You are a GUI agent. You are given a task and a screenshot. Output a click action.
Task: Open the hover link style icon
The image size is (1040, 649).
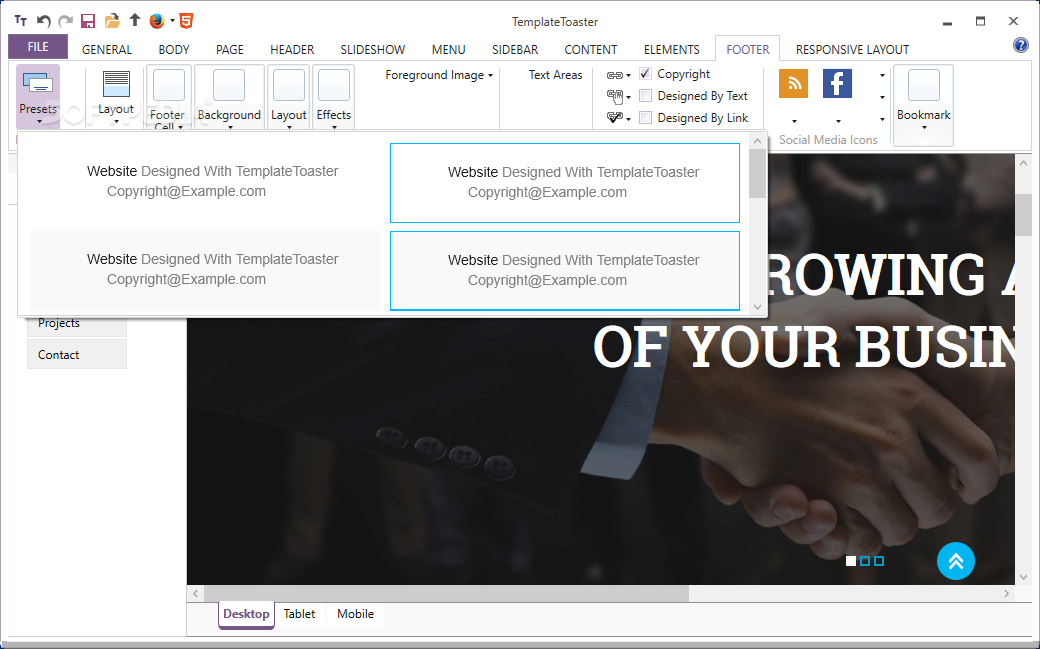point(618,97)
